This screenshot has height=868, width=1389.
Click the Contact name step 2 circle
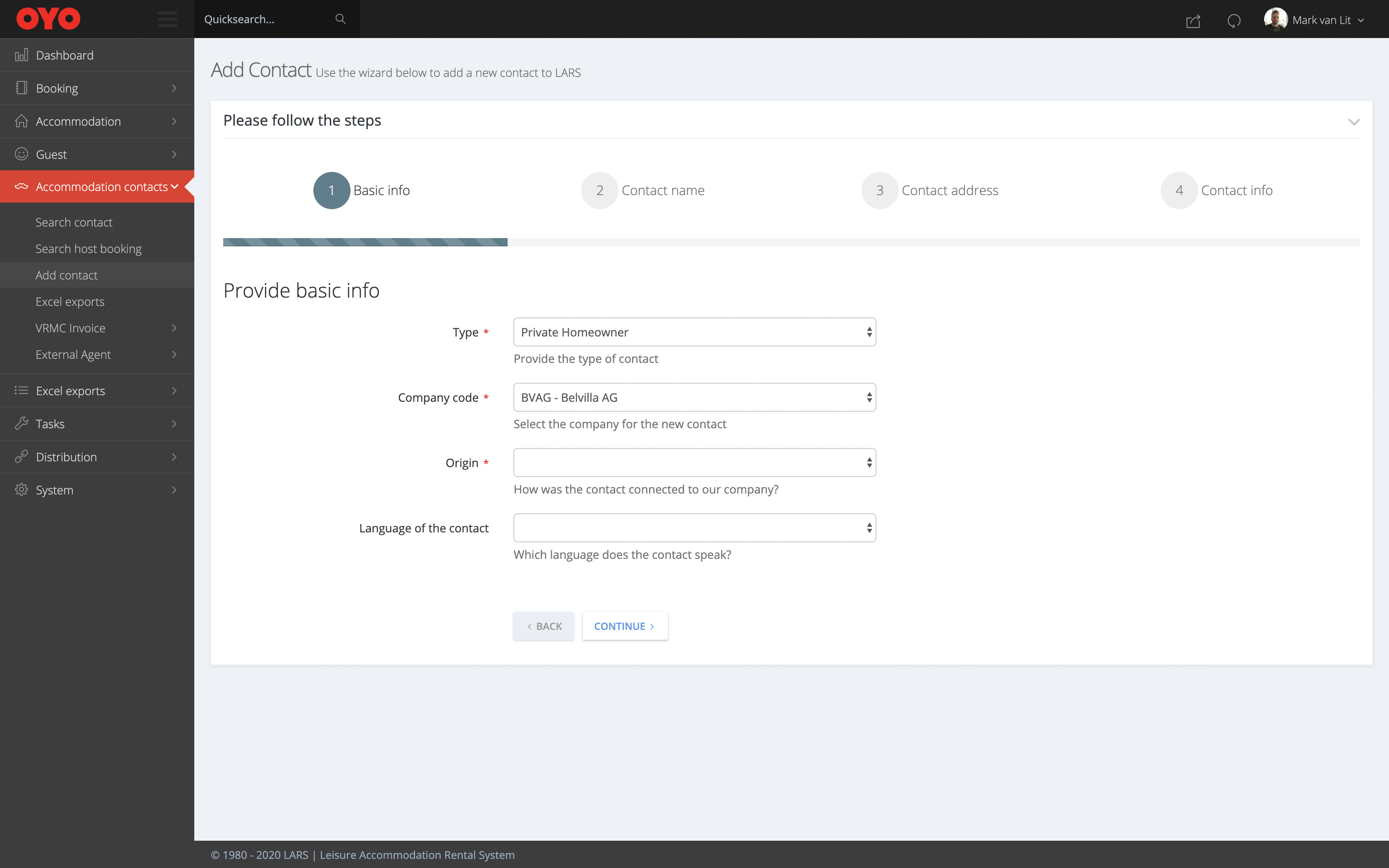coord(599,191)
